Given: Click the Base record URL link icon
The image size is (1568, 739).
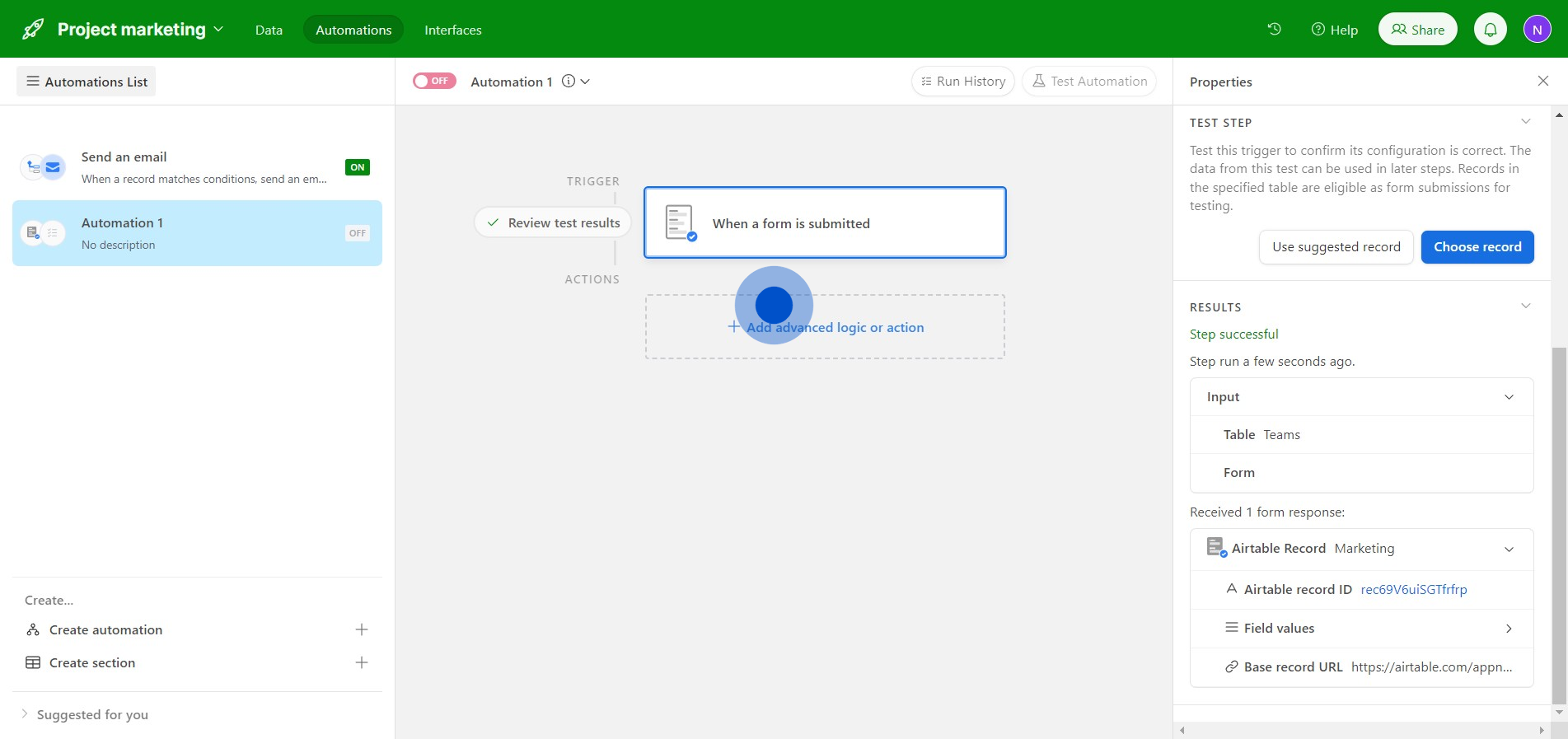Looking at the screenshot, I should click(1232, 667).
